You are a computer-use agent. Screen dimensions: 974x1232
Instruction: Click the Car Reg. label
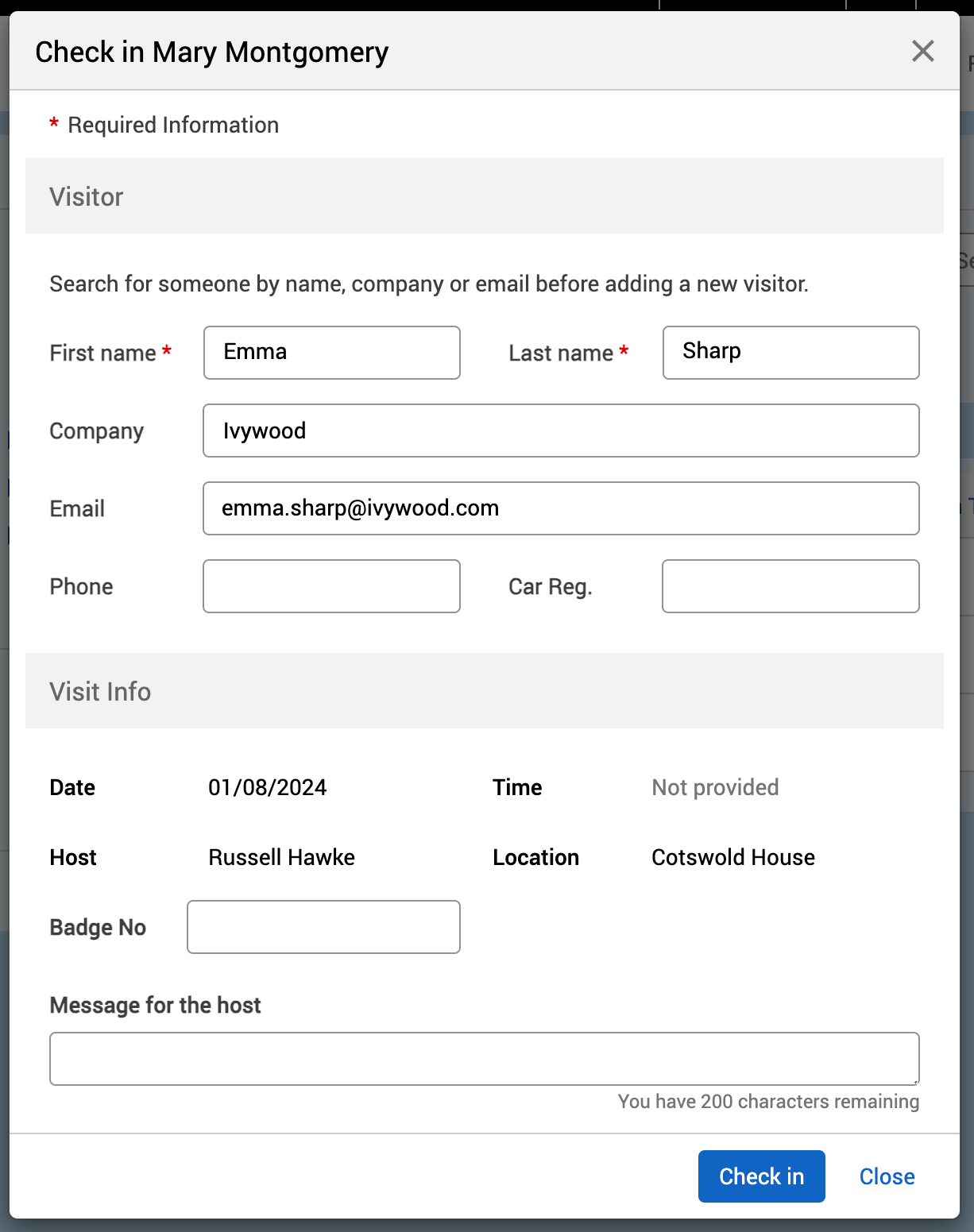pos(550,586)
